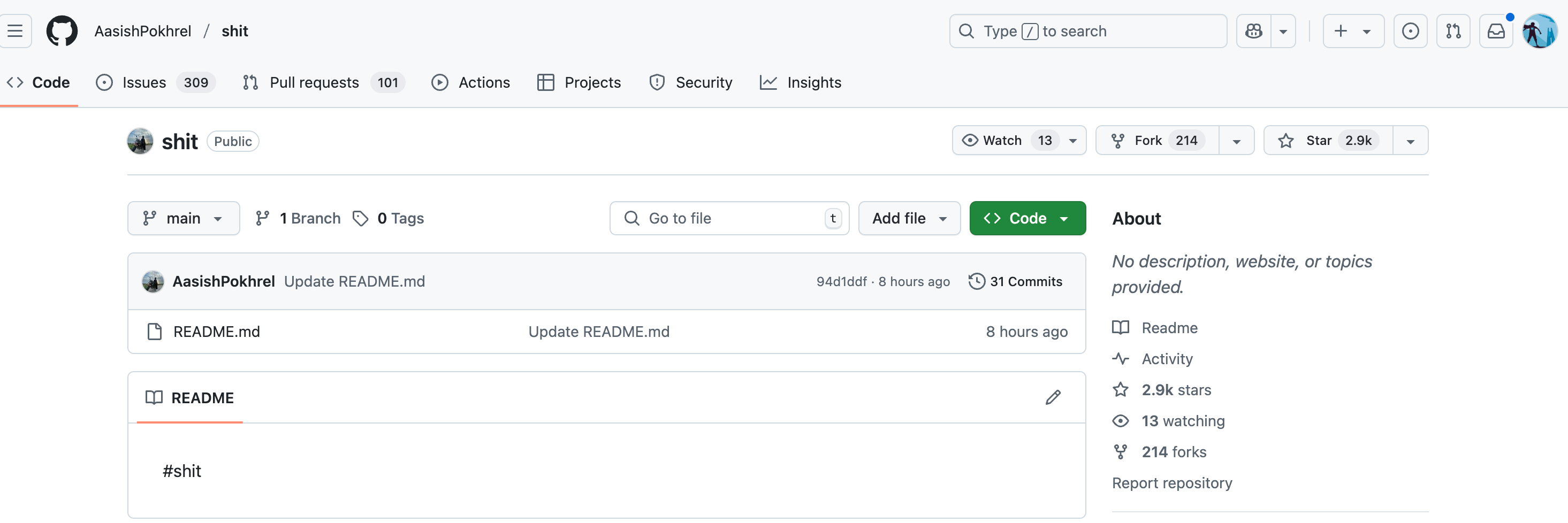Click the #shit text in README

pyautogui.click(x=181, y=471)
